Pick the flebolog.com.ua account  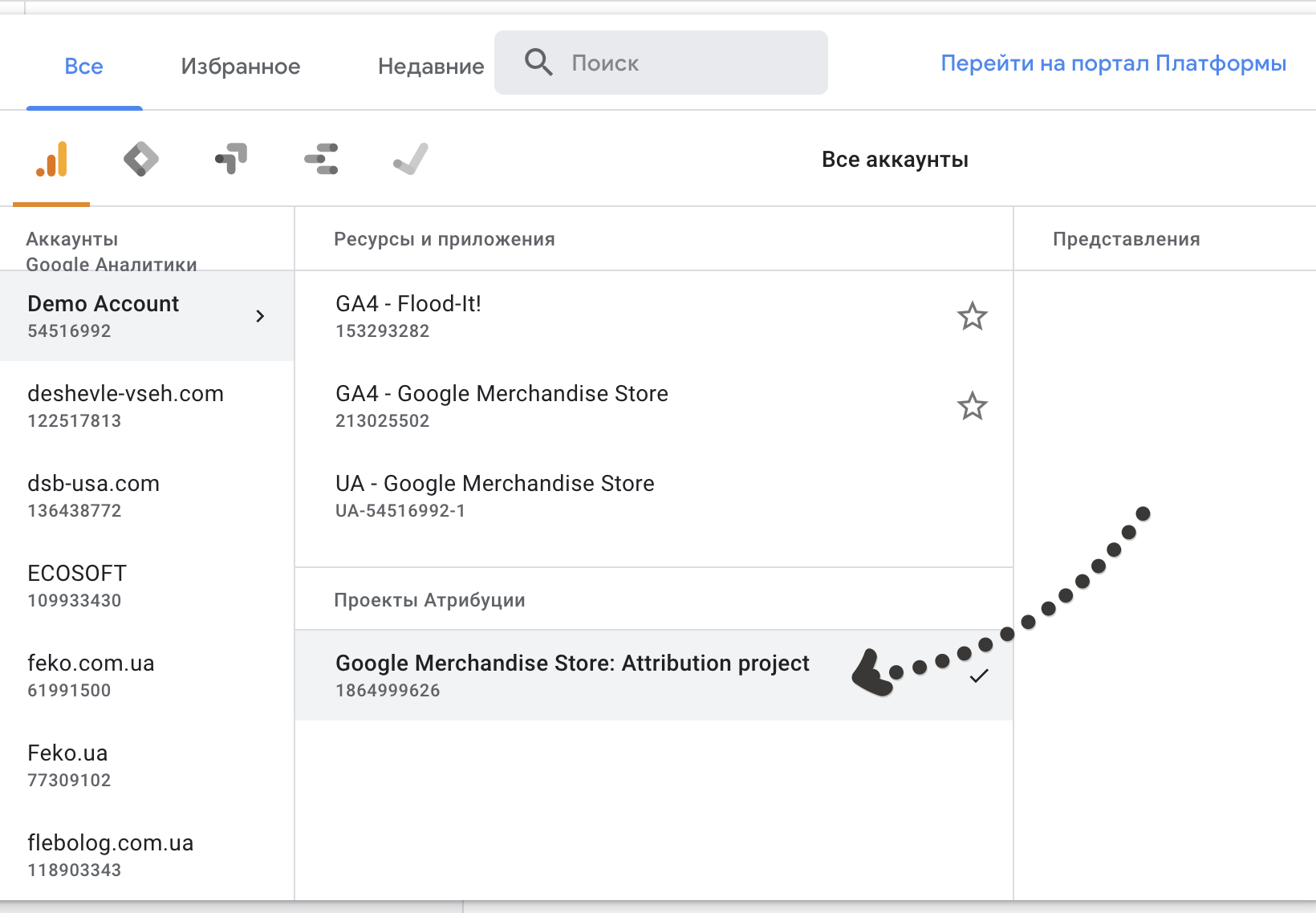[x=110, y=855]
